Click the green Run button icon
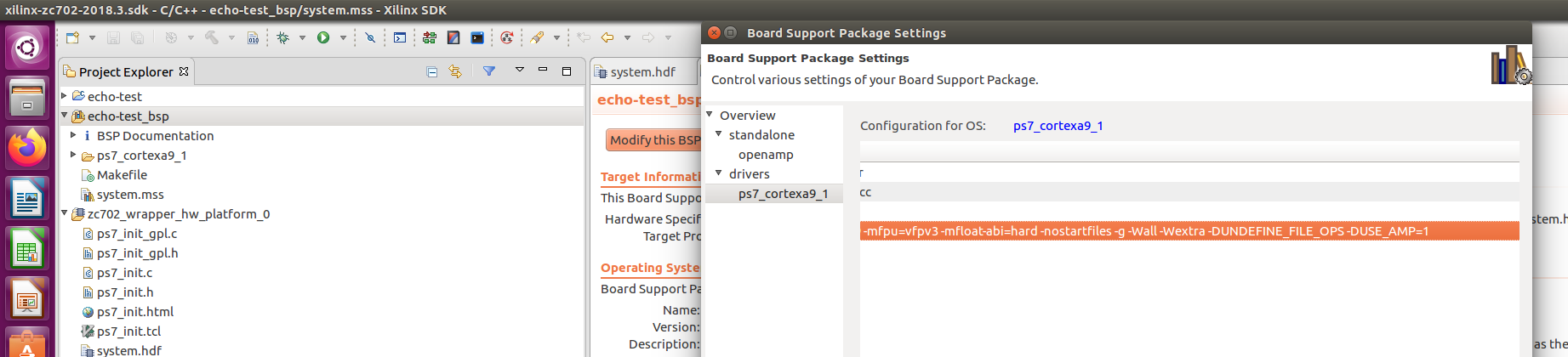The height and width of the screenshot is (357, 1568). pos(323,37)
